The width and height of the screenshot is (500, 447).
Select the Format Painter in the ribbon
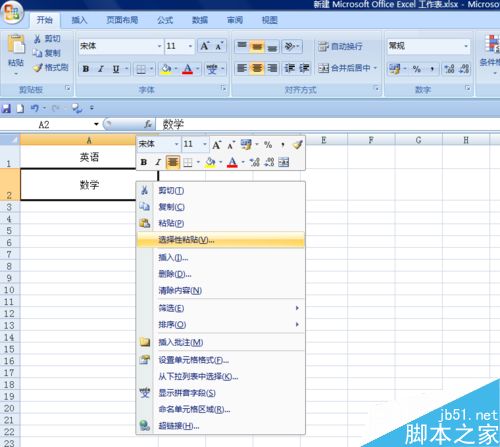[51, 68]
